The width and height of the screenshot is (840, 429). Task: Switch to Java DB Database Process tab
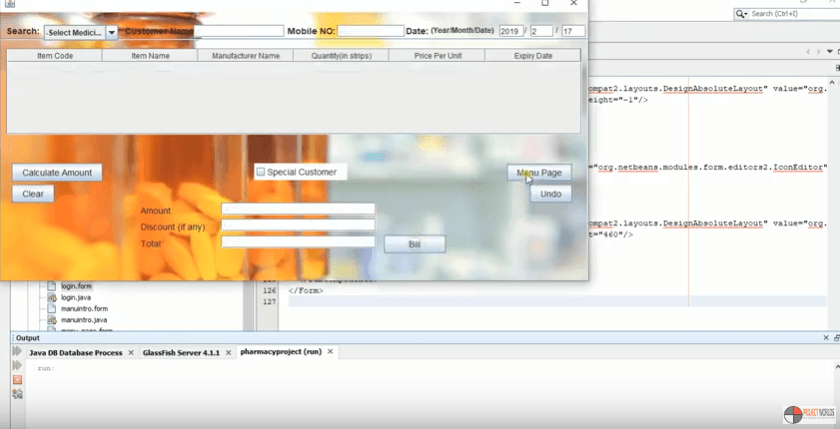(x=75, y=353)
